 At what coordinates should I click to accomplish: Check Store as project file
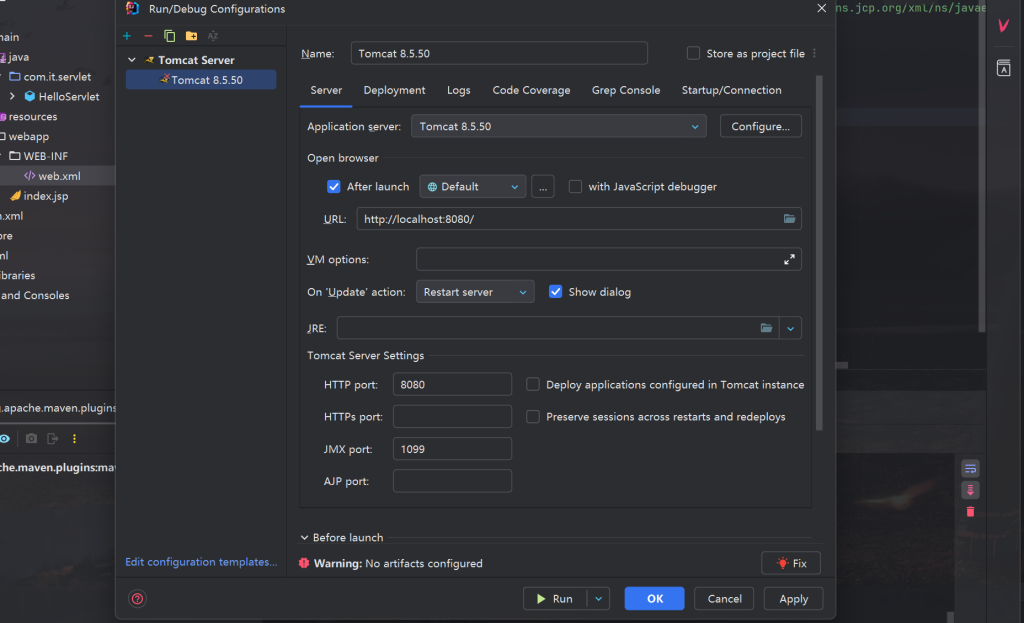click(694, 54)
